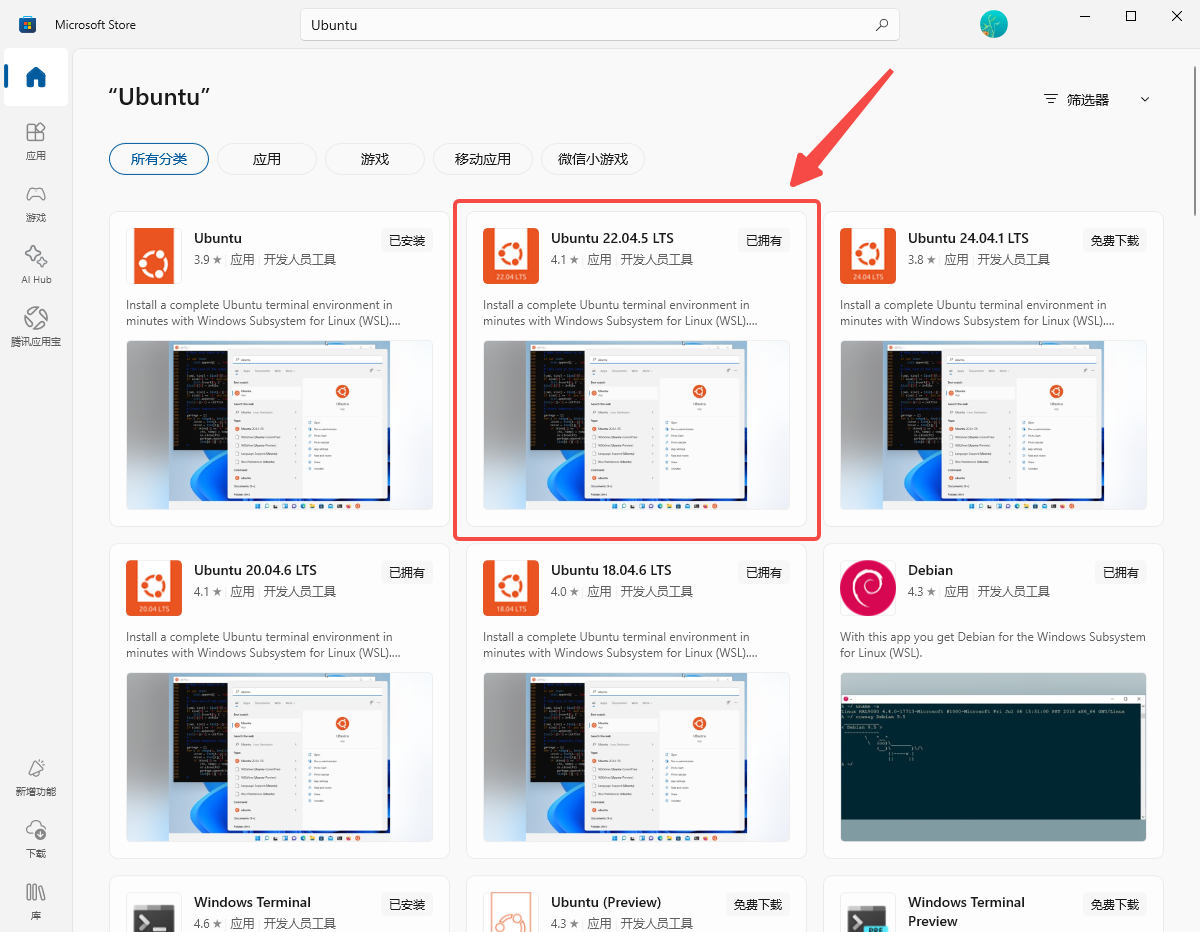Open the 游戏 (Gaming) sidebar section

[36, 203]
